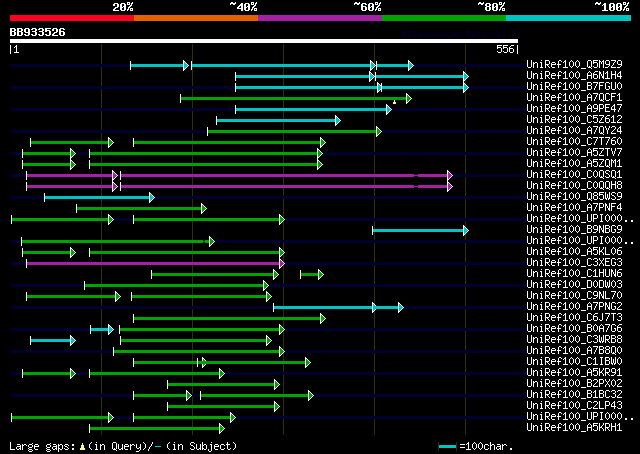Select the query name BB933526
The image size is (640, 454).
[x=38, y=32]
